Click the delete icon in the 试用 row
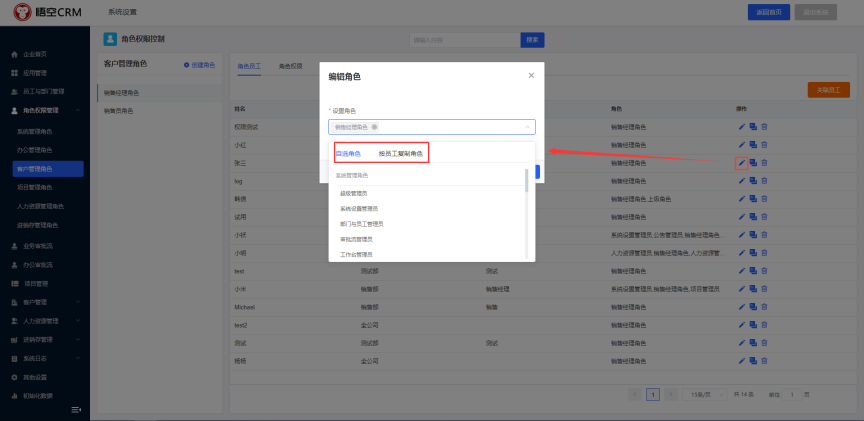This screenshot has height=421, width=864. coord(764,217)
